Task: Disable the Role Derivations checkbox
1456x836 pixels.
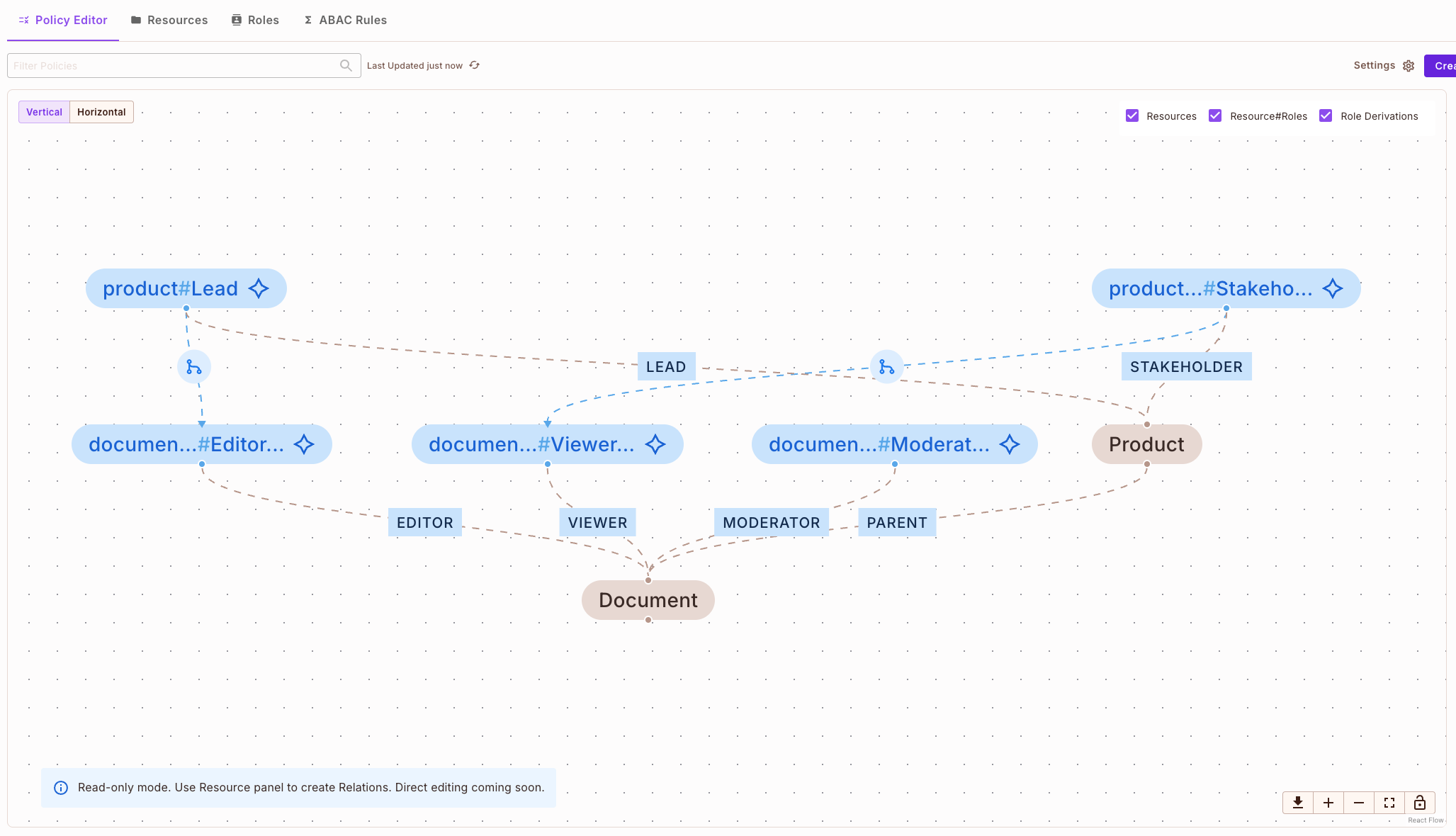Action: pos(1326,115)
